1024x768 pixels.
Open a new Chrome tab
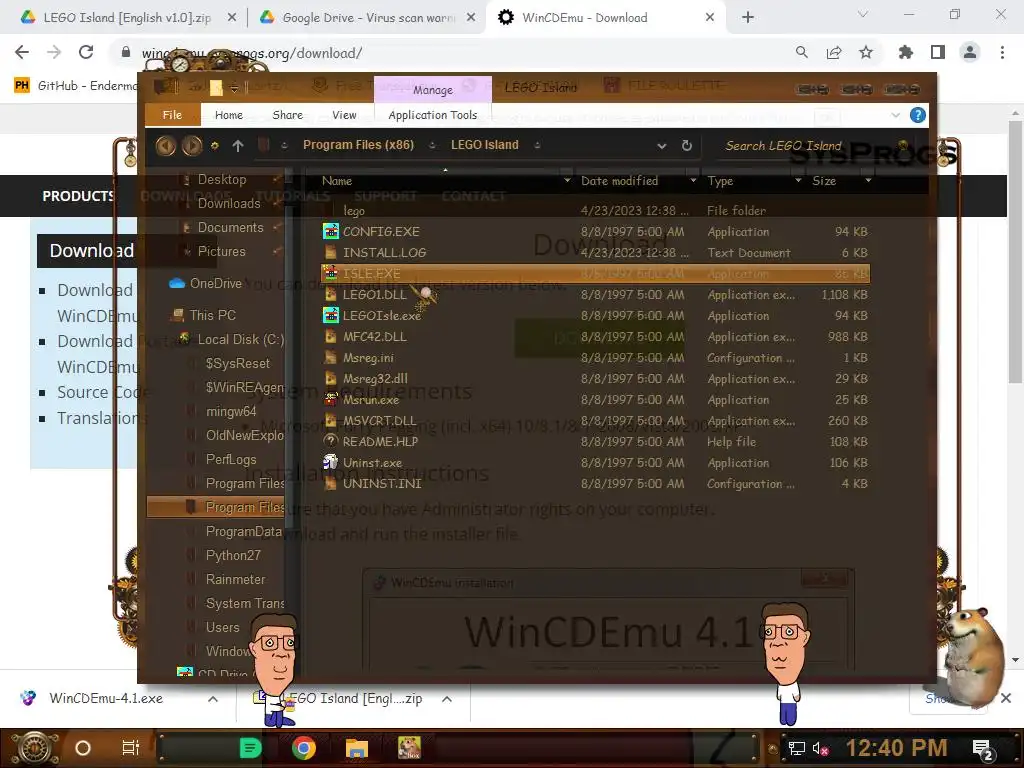tap(748, 18)
